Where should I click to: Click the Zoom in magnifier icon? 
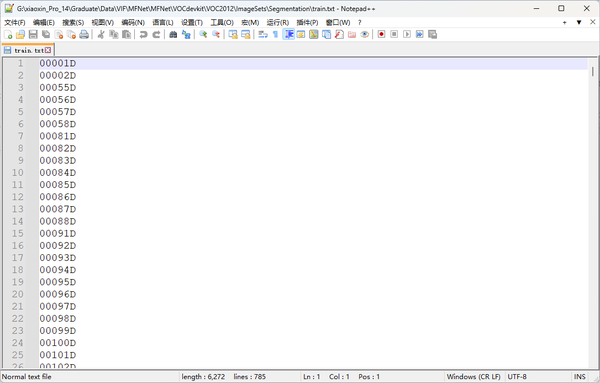(x=203, y=34)
